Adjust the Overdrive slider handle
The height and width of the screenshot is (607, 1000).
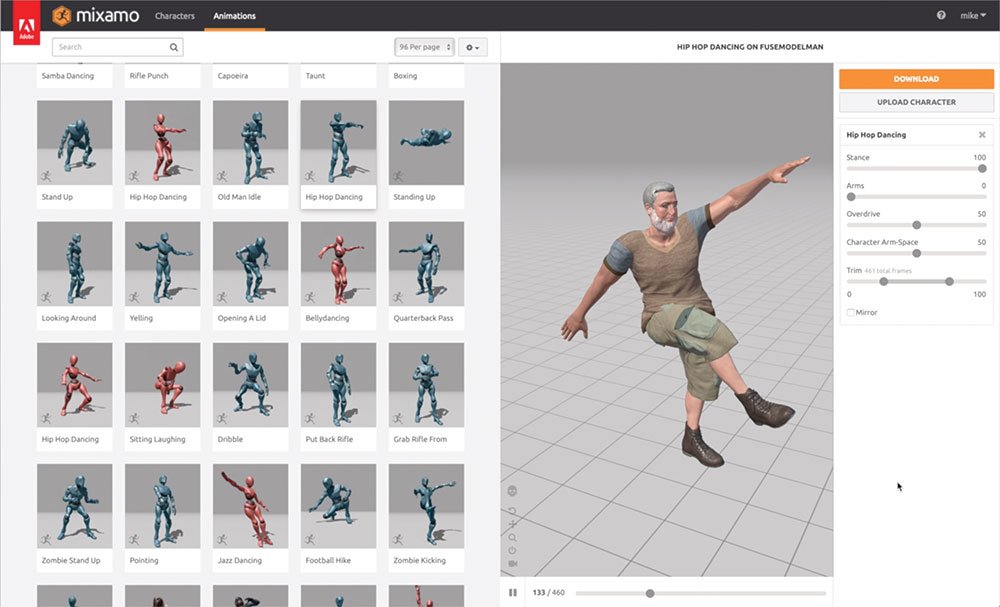click(x=916, y=225)
